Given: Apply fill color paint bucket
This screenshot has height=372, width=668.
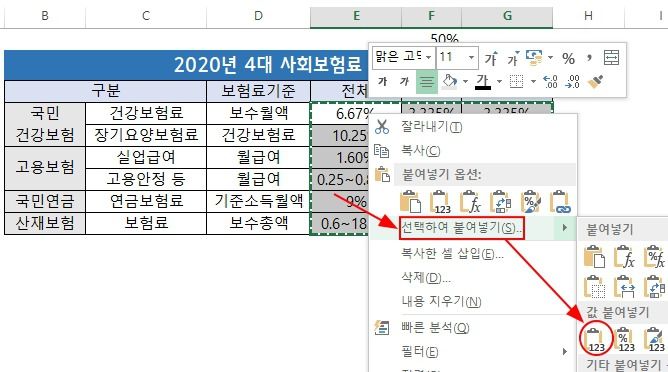Looking at the screenshot, I should coord(450,81).
